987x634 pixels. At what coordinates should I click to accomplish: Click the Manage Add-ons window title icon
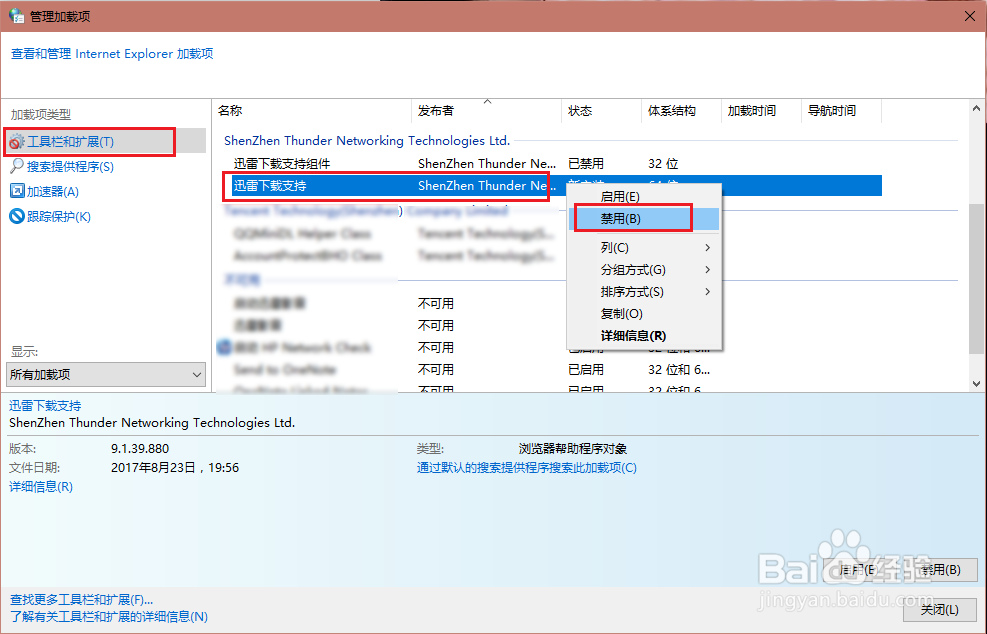coord(16,15)
